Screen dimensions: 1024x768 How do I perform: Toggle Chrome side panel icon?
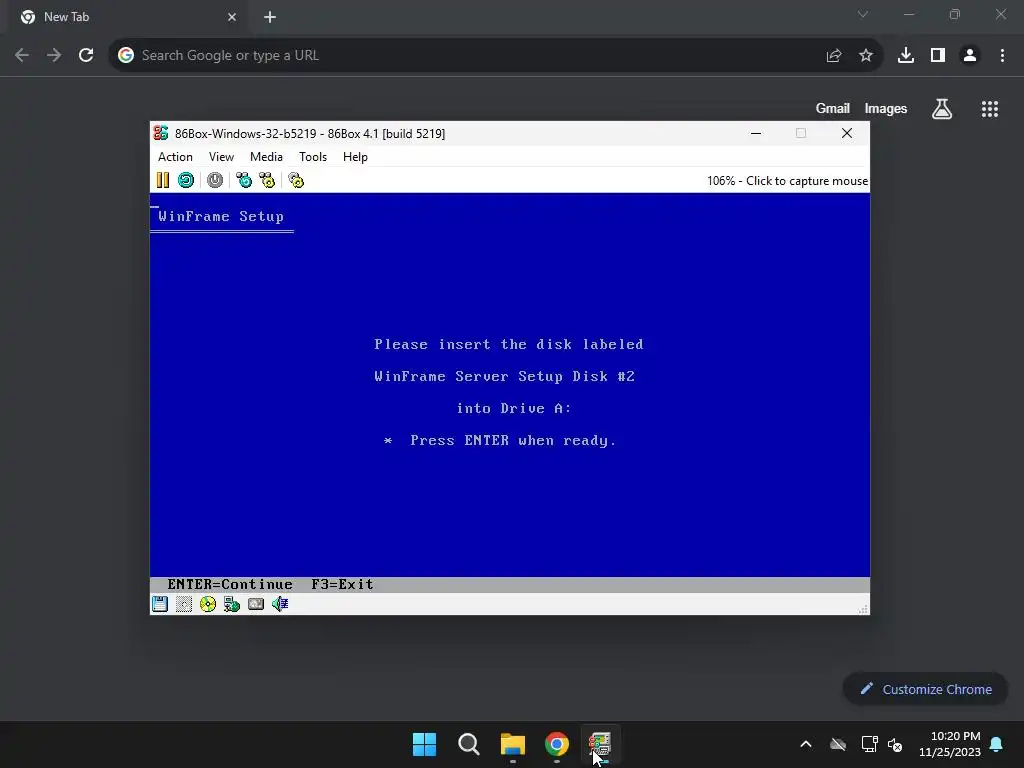tap(938, 55)
